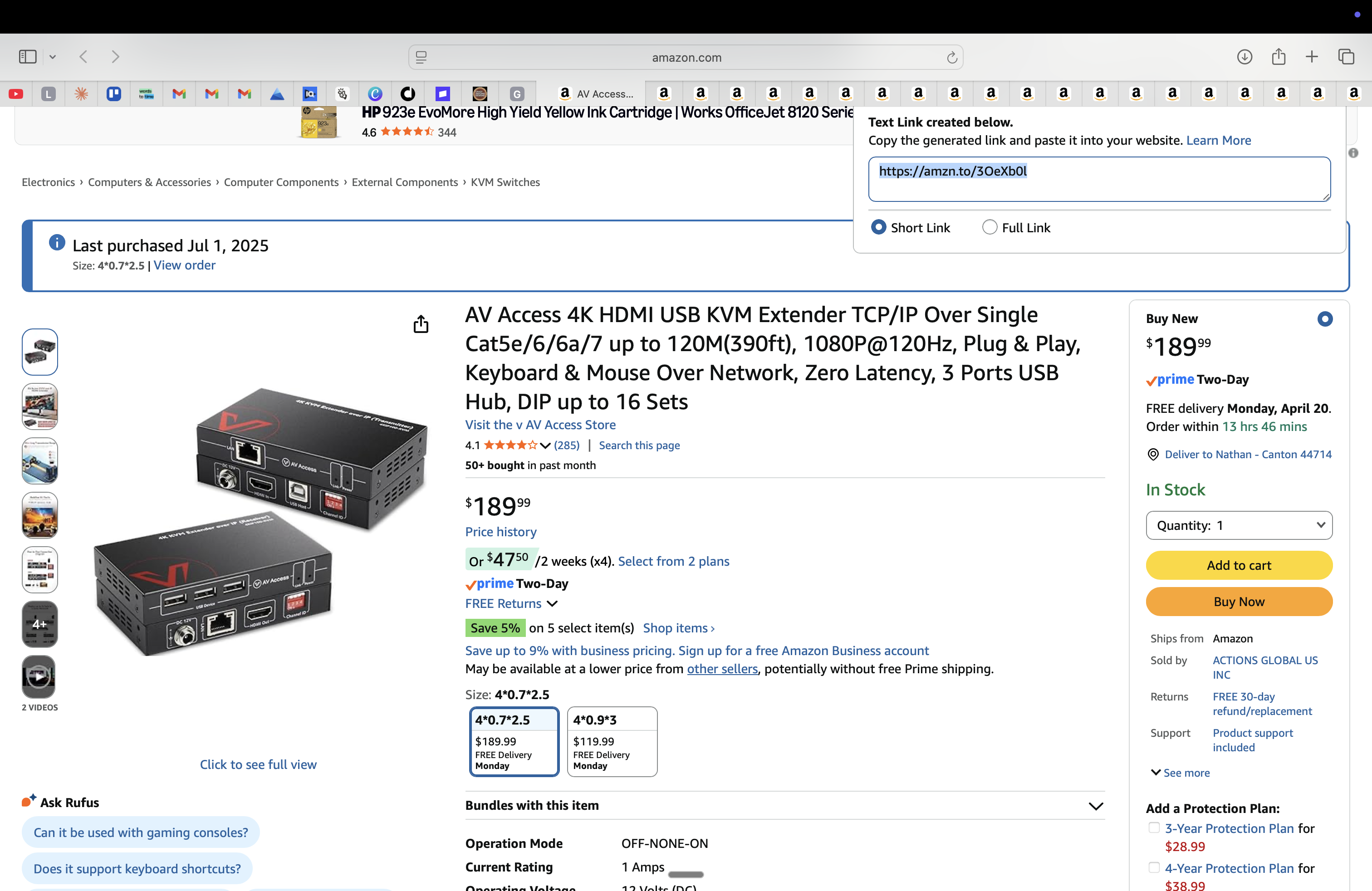Click the horizontal scrollbar in specs table

tap(686, 874)
